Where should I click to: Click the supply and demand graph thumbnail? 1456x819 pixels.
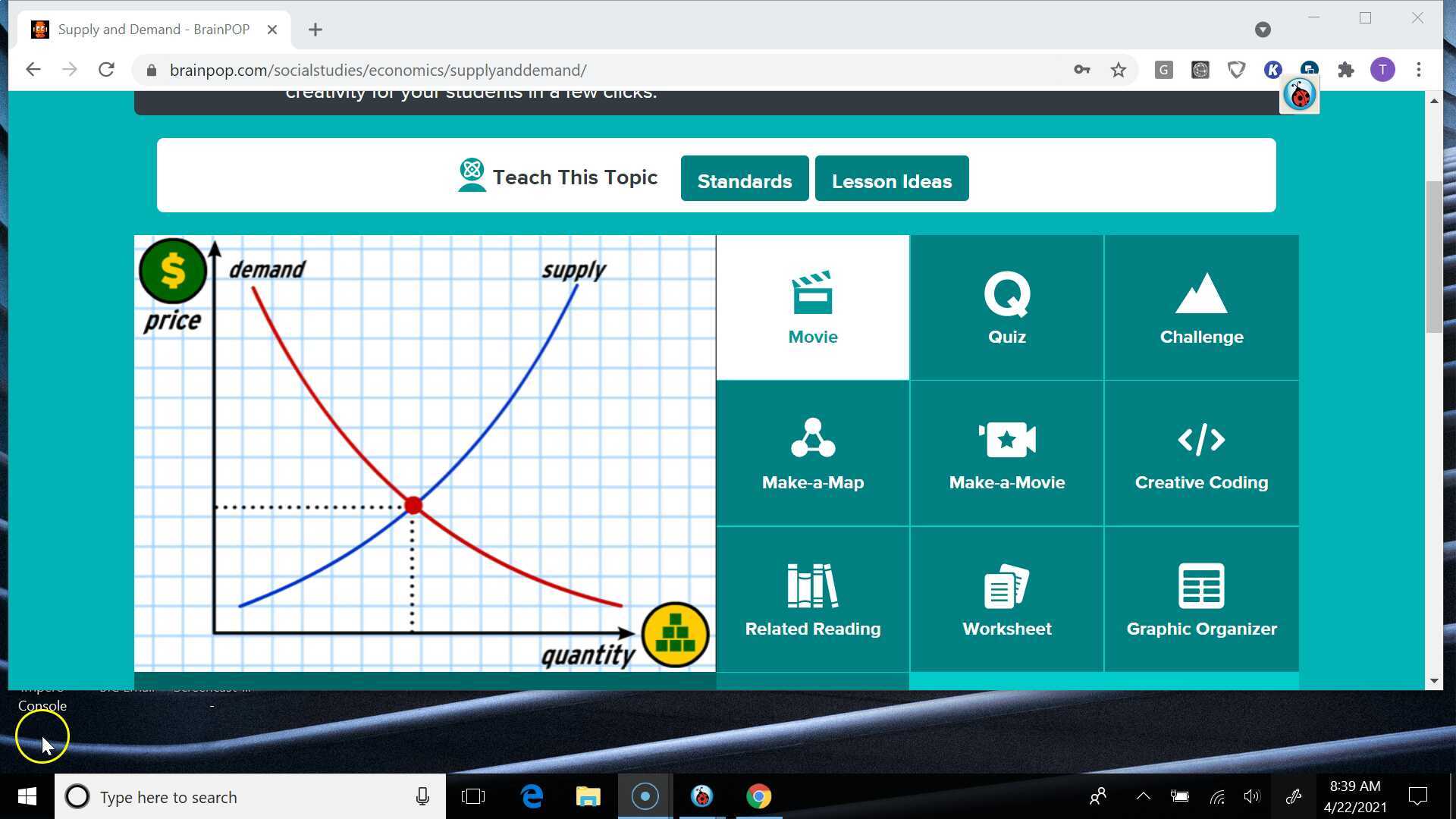[x=425, y=453]
